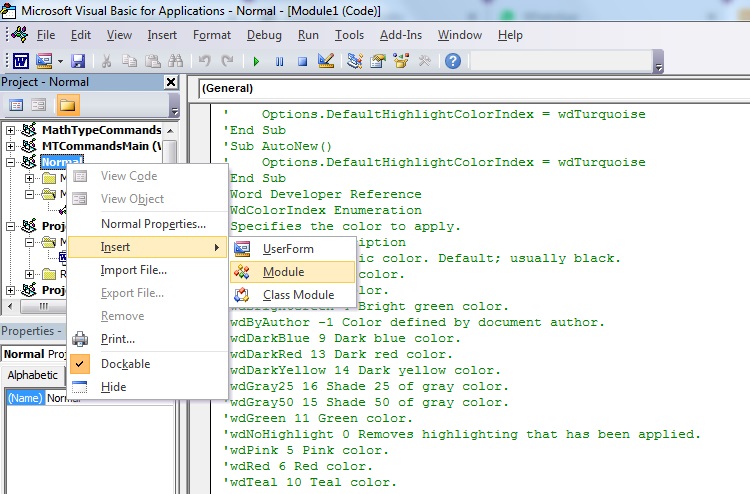Click the Paste clipboard icon
Screen dimensions: 750x494
tap(153, 61)
